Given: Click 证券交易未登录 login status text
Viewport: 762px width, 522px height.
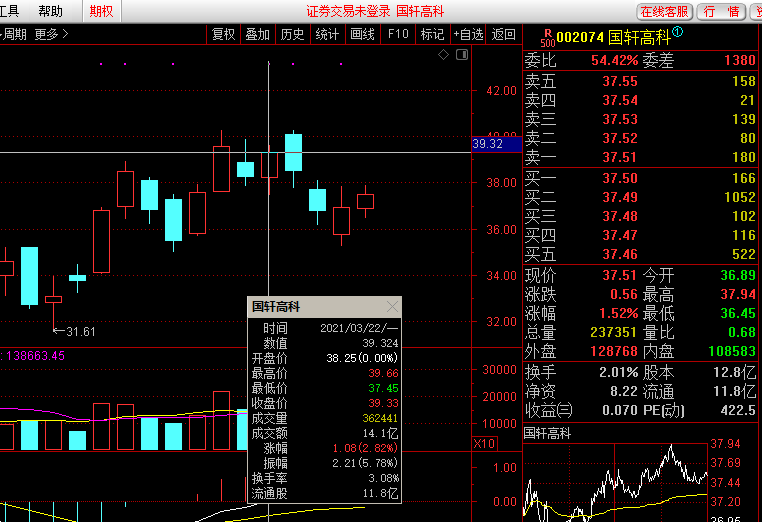Looking at the screenshot, I should (x=348, y=11).
